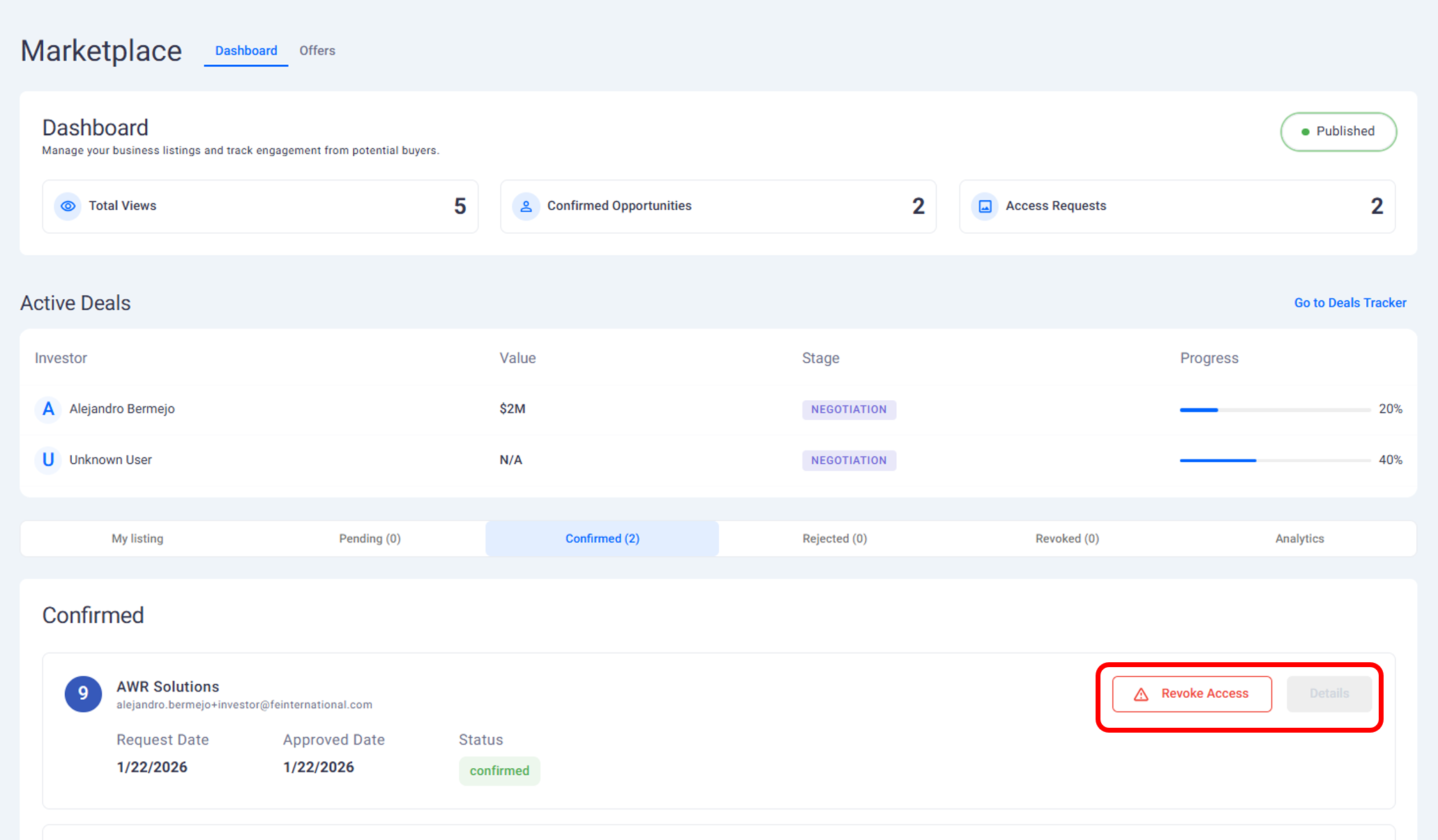Click the Access Requests image icon

985,206
